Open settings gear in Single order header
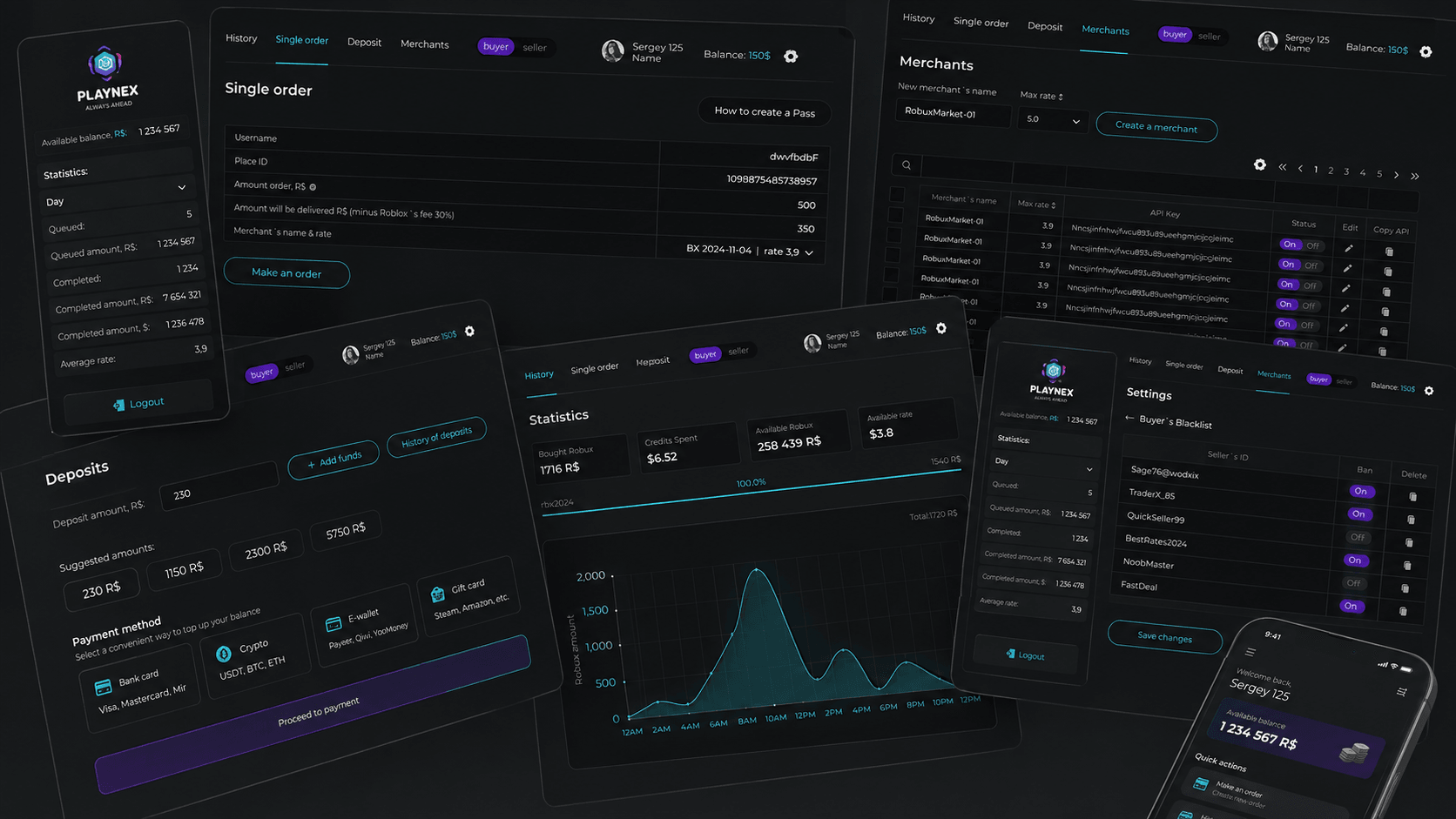This screenshot has width=1456, height=819. 791,57
